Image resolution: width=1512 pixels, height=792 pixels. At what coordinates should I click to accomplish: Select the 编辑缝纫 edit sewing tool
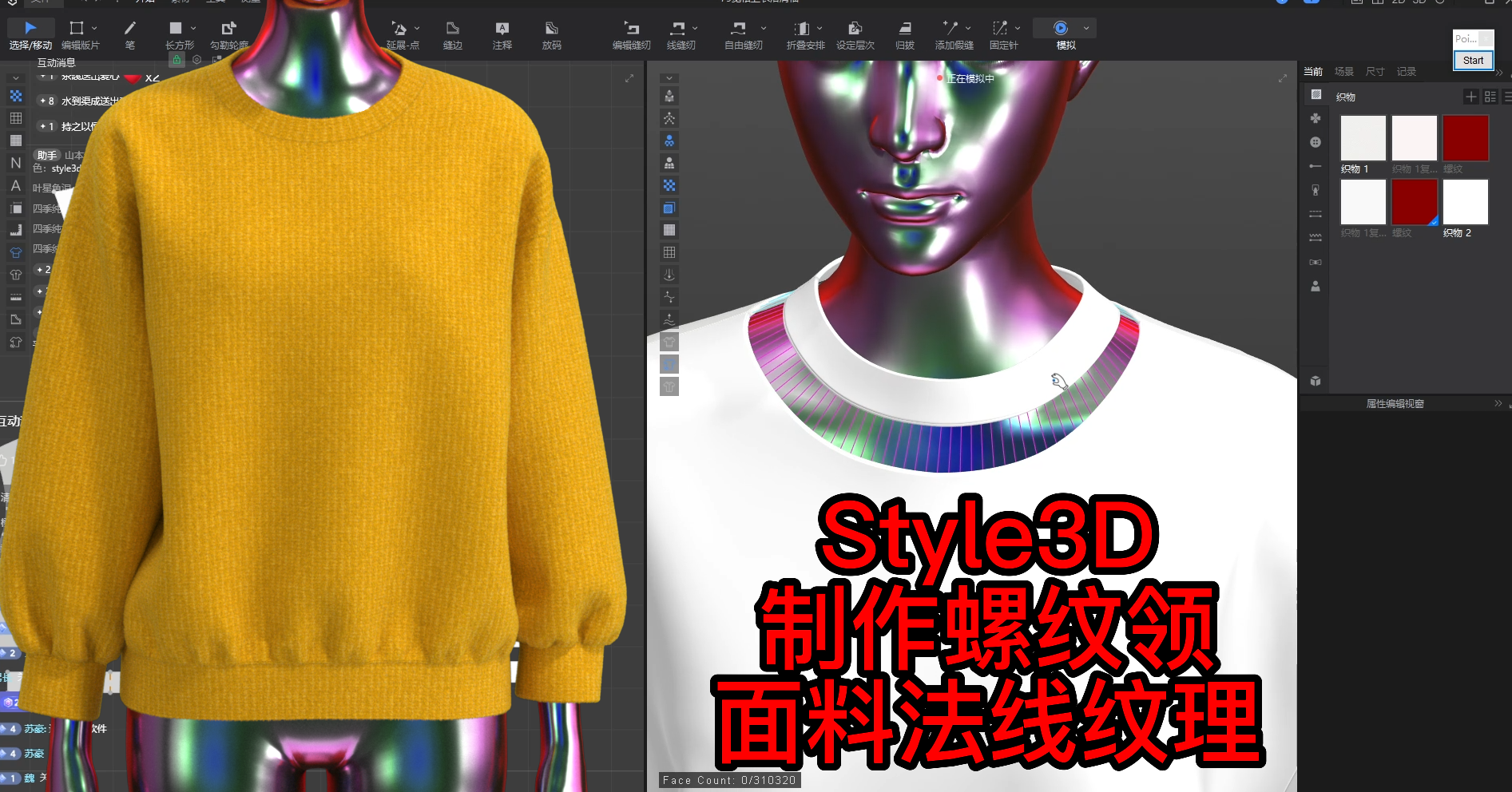point(632,35)
